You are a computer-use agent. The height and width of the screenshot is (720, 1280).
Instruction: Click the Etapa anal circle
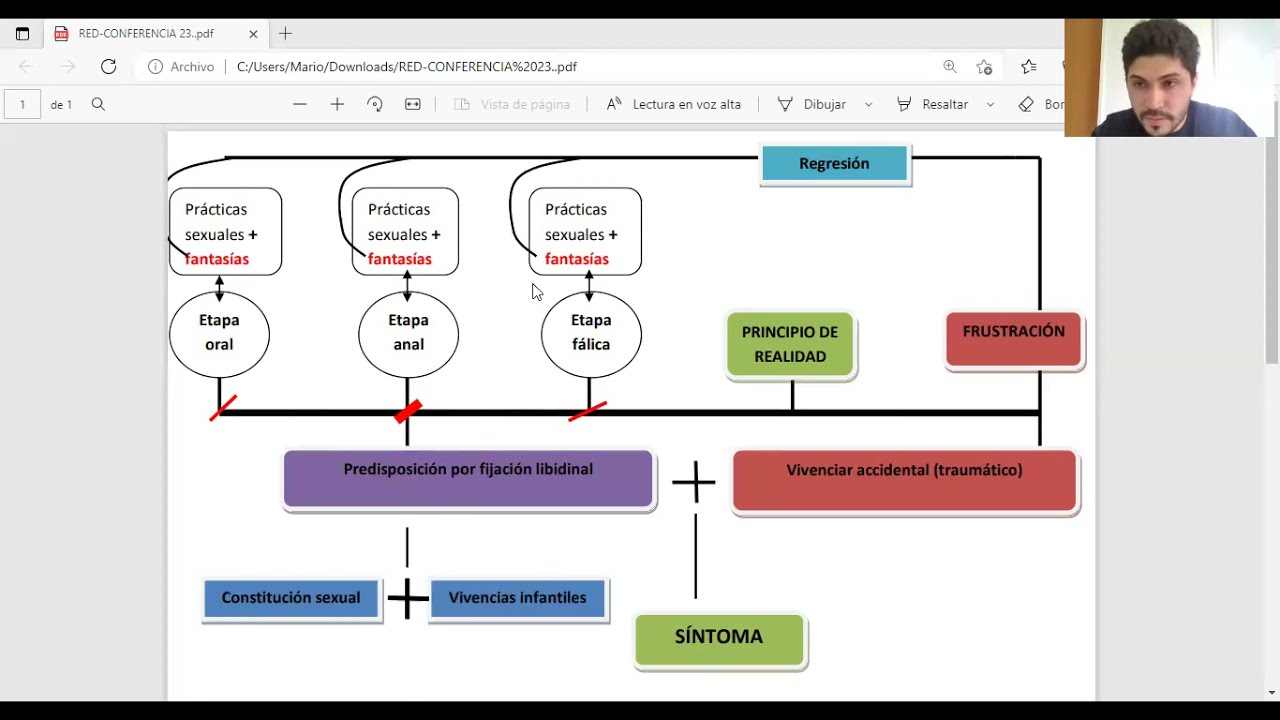tap(408, 334)
